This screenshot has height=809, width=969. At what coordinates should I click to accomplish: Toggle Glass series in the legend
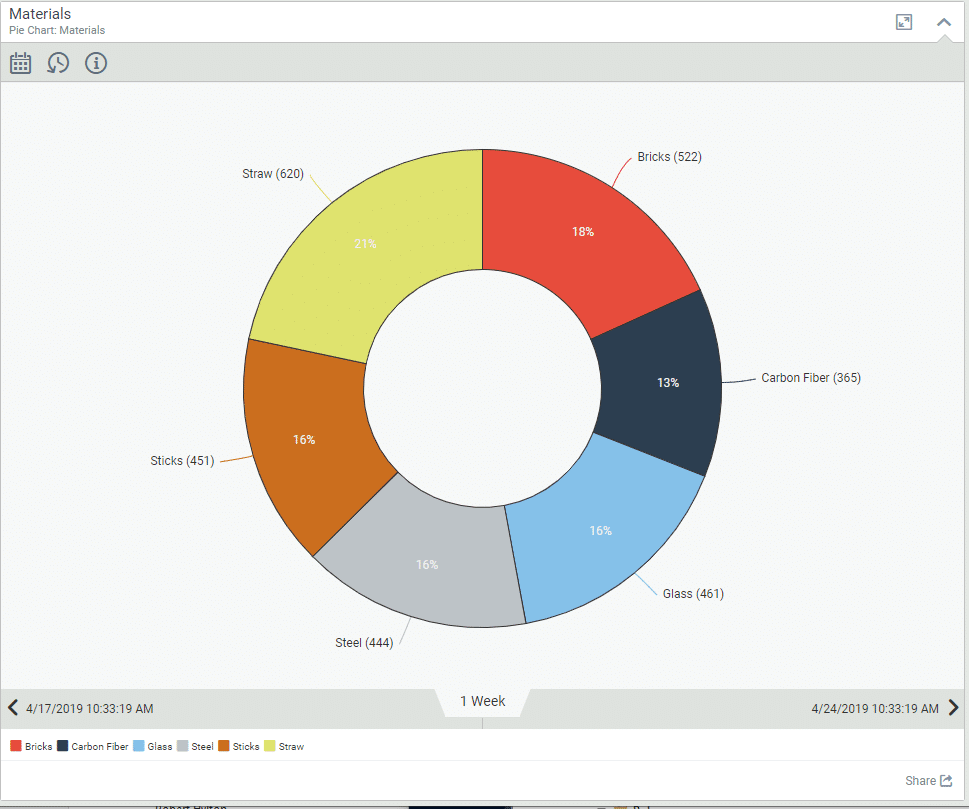pos(153,746)
